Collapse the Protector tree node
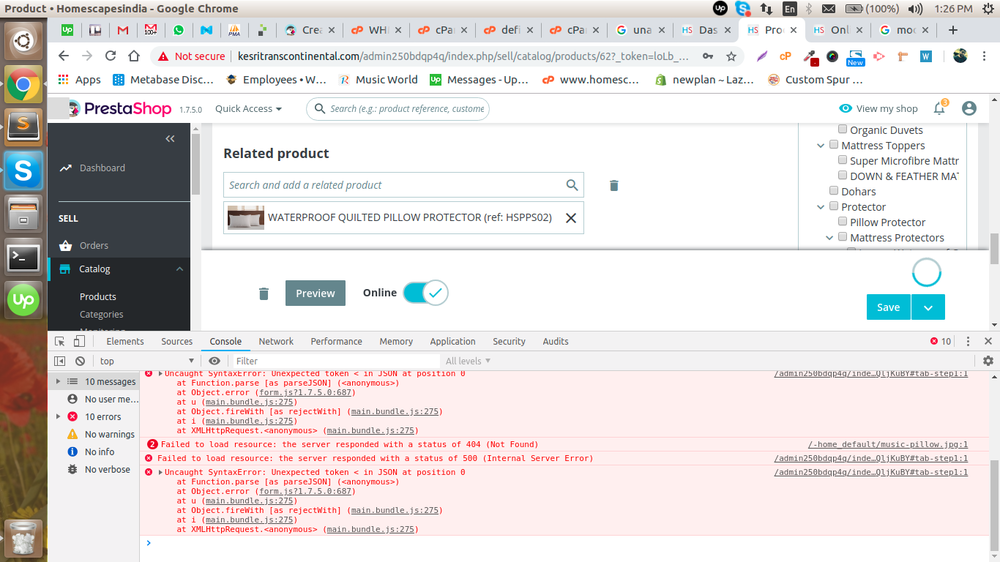Screen dimensions: 1000x562 coord(821,207)
